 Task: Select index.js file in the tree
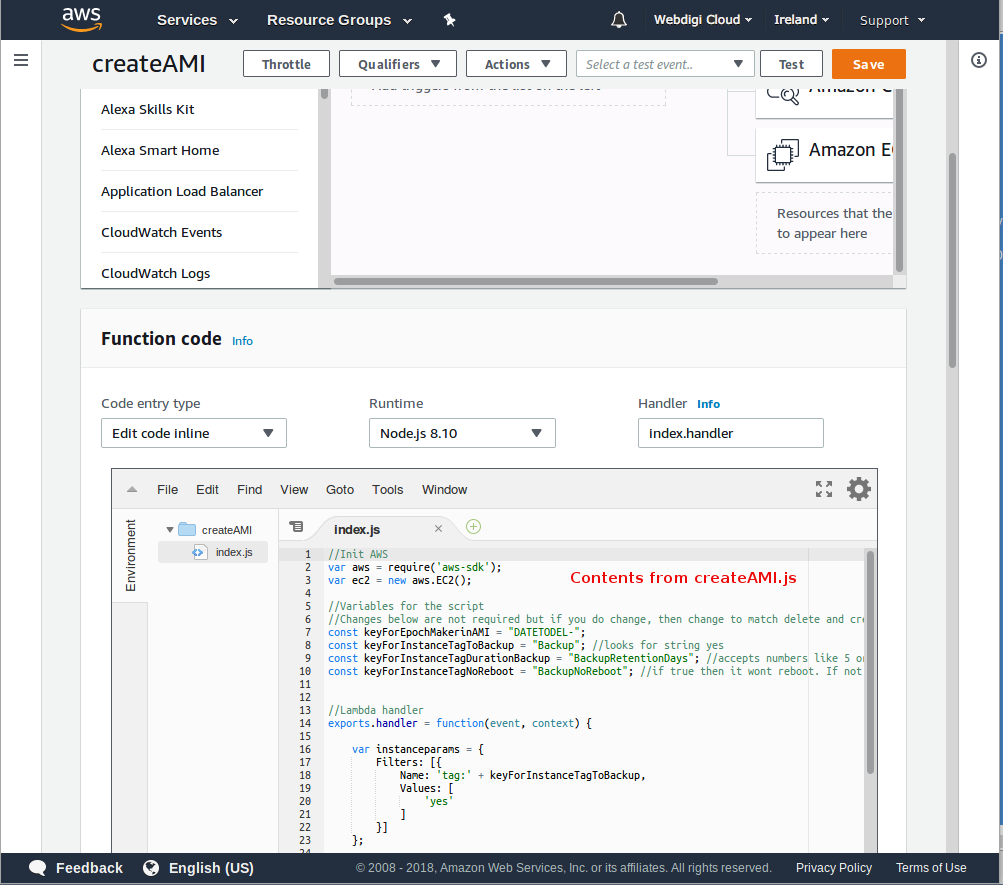(x=213, y=552)
